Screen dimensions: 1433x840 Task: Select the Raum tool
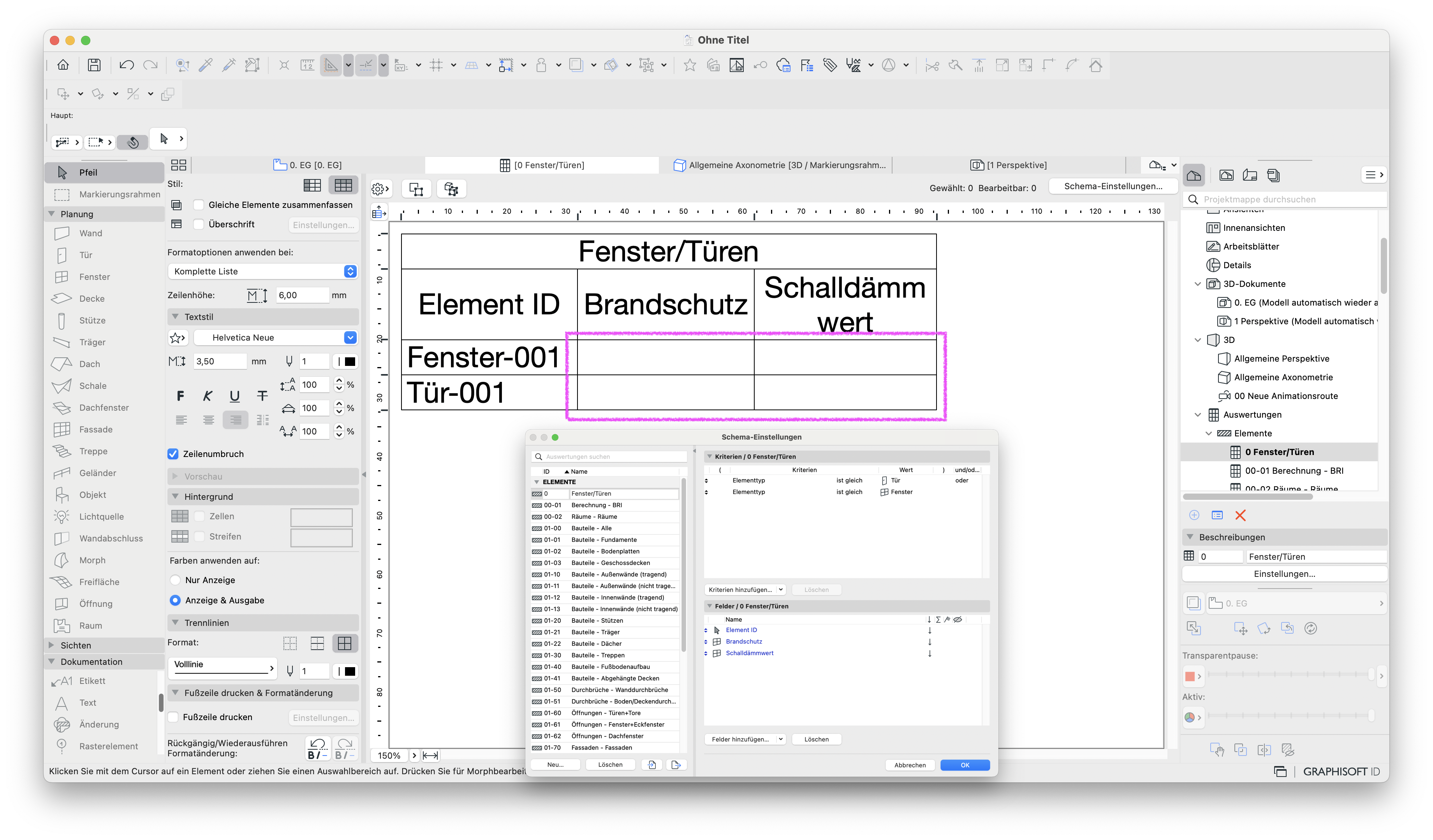tap(104, 626)
